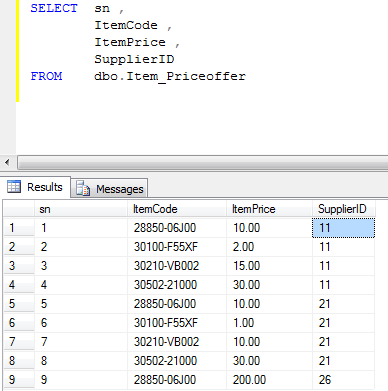Click the horizontal scrollbar left arrow
The image size is (388, 391).
tap(7, 163)
